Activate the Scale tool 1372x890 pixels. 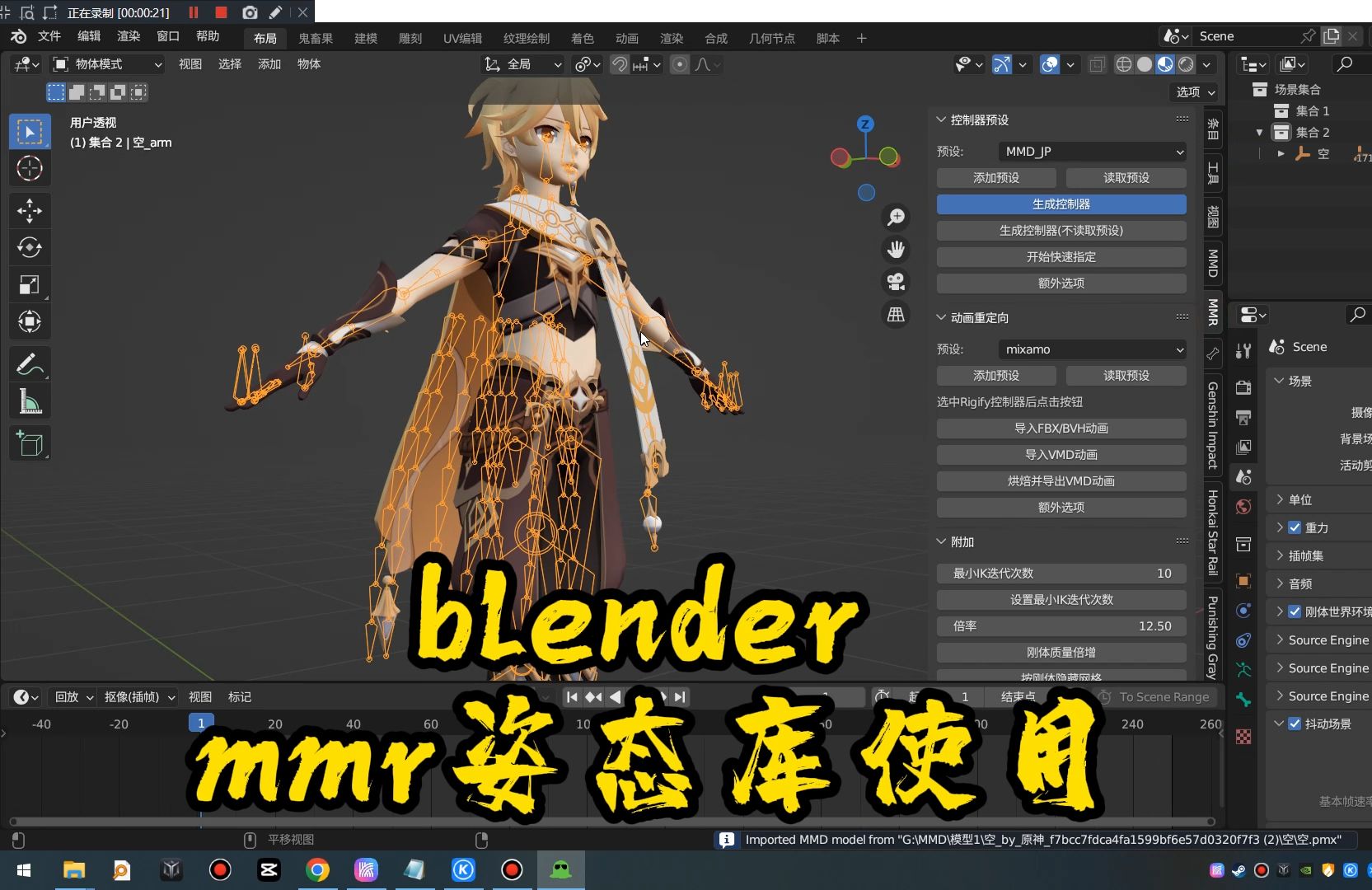(30, 285)
